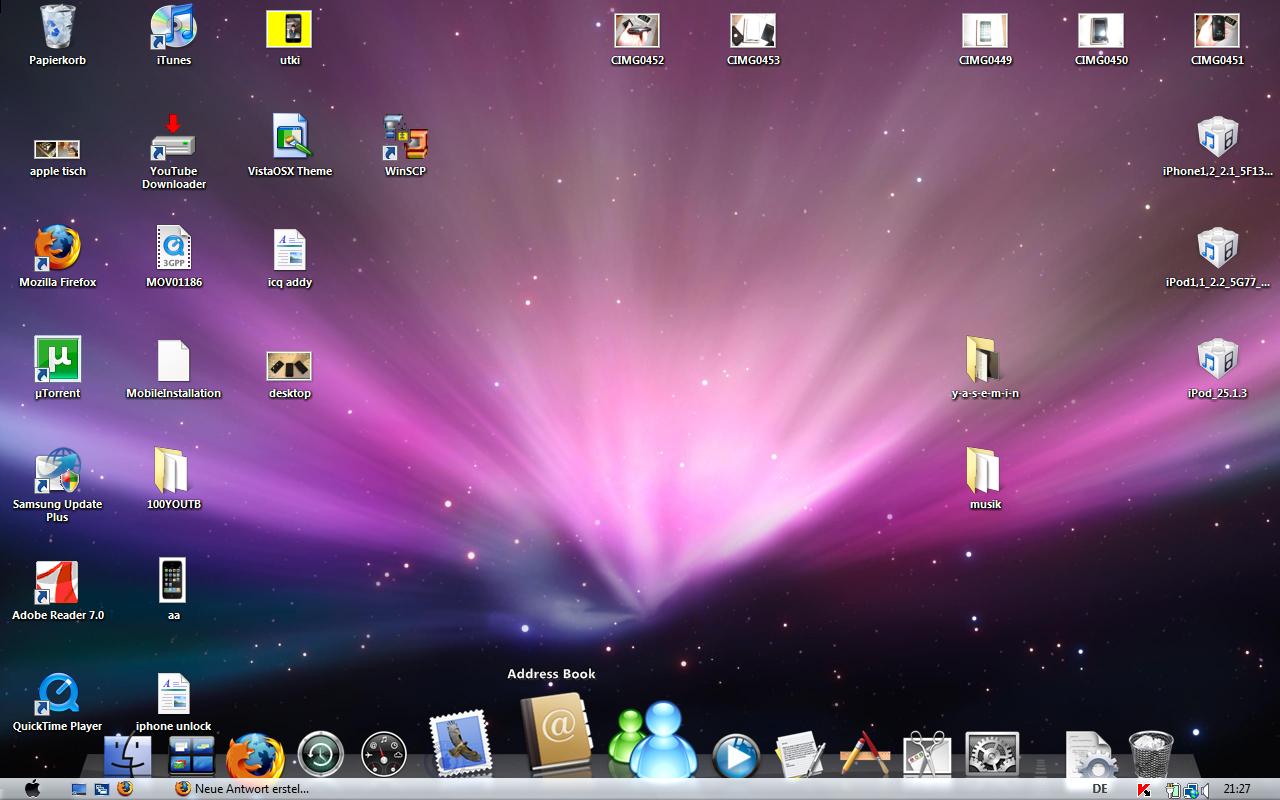Open the document with gear dock icon
Image resolution: width=1280 pixels, height=800 pixels.
point(1090,755)
